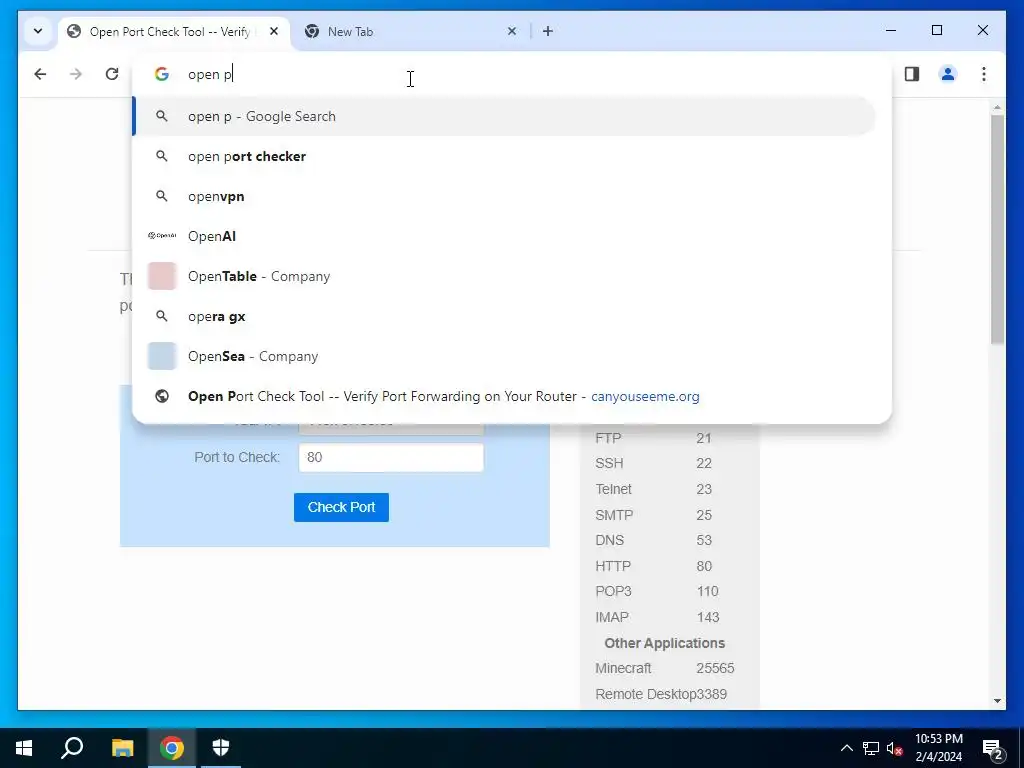Viewport: 1024px width, 768px height.
Task: Click the network icon in system tray
Action: [871, 748]
